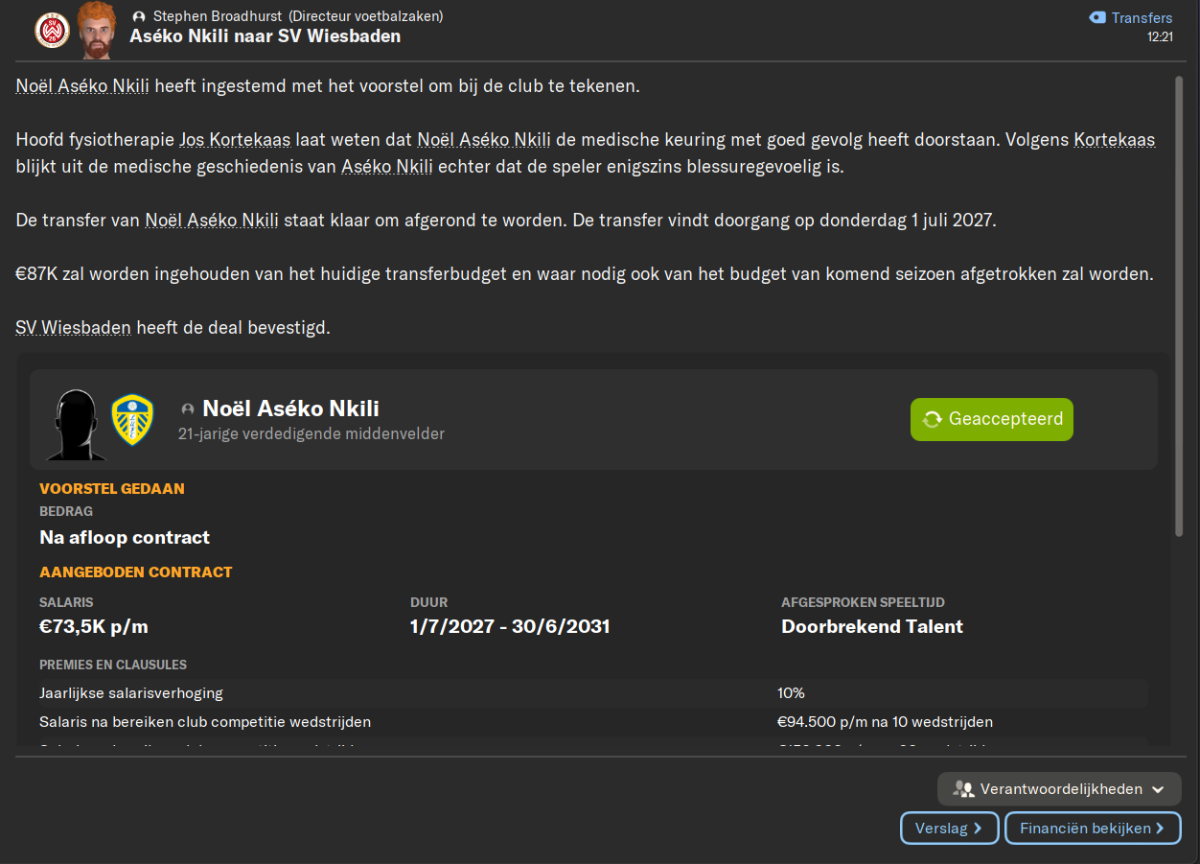This screenshot has height=864, width=1200.
Task: Open the first Kortekaas surname link, line two
Action: tap(1115, 140)
